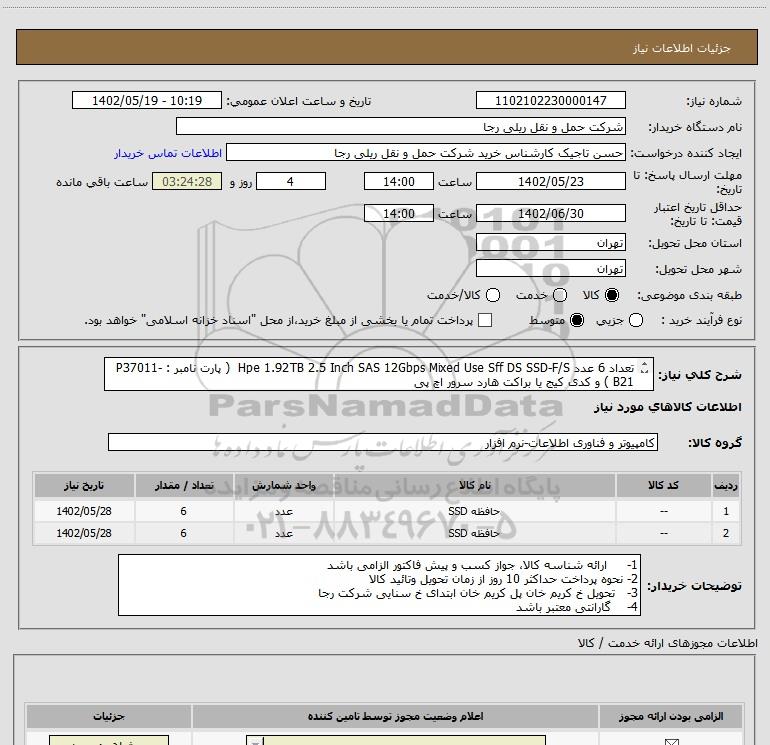The image size is (770, 745).
Task: Click the price validity time 14:00 field
Action: point(399,213)
